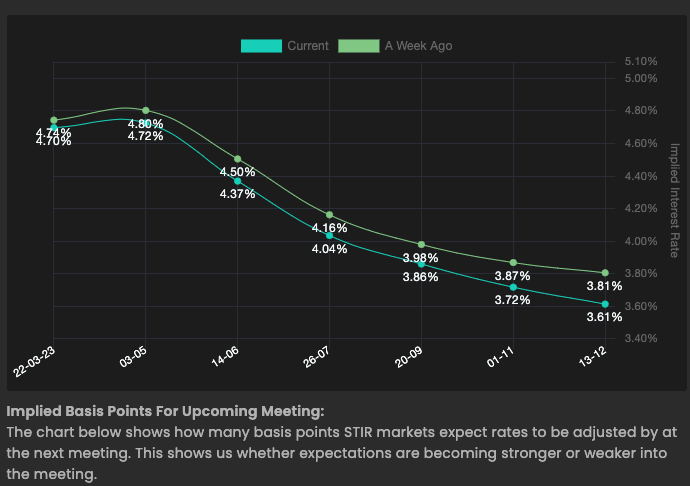The image size is (690, 486).
Task: Select the A Week Ago point at 14-06
Action: (x=238, y=159)
